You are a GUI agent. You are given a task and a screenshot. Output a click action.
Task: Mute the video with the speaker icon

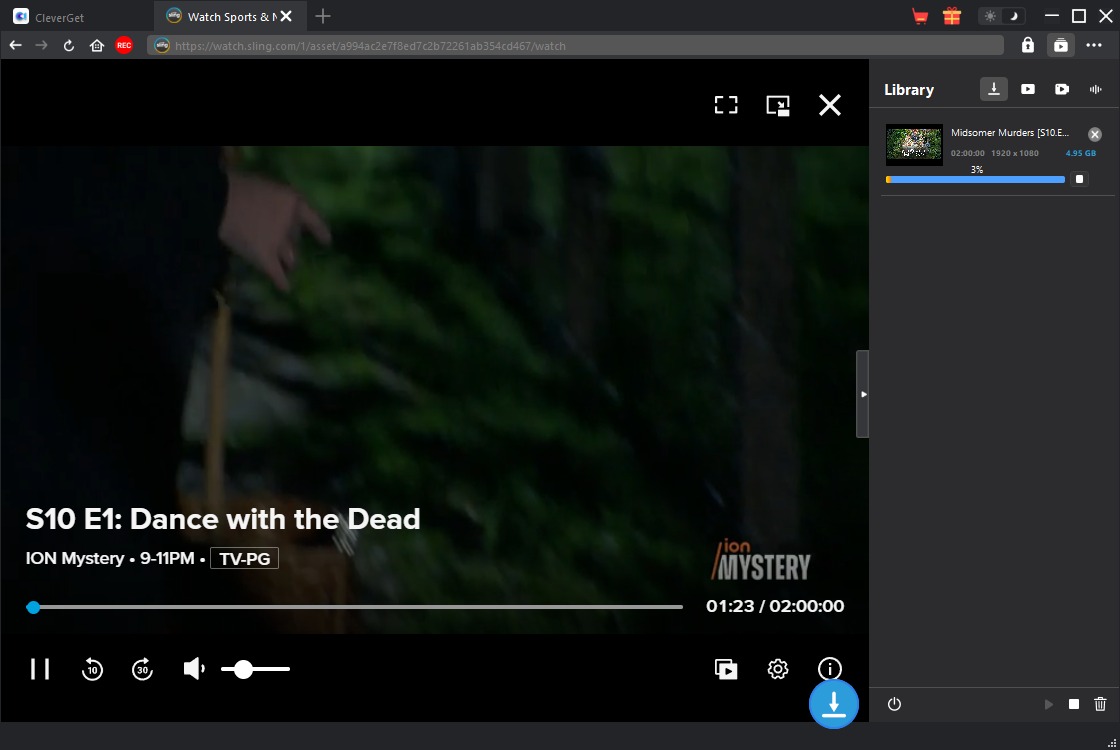tap(194, 669)
